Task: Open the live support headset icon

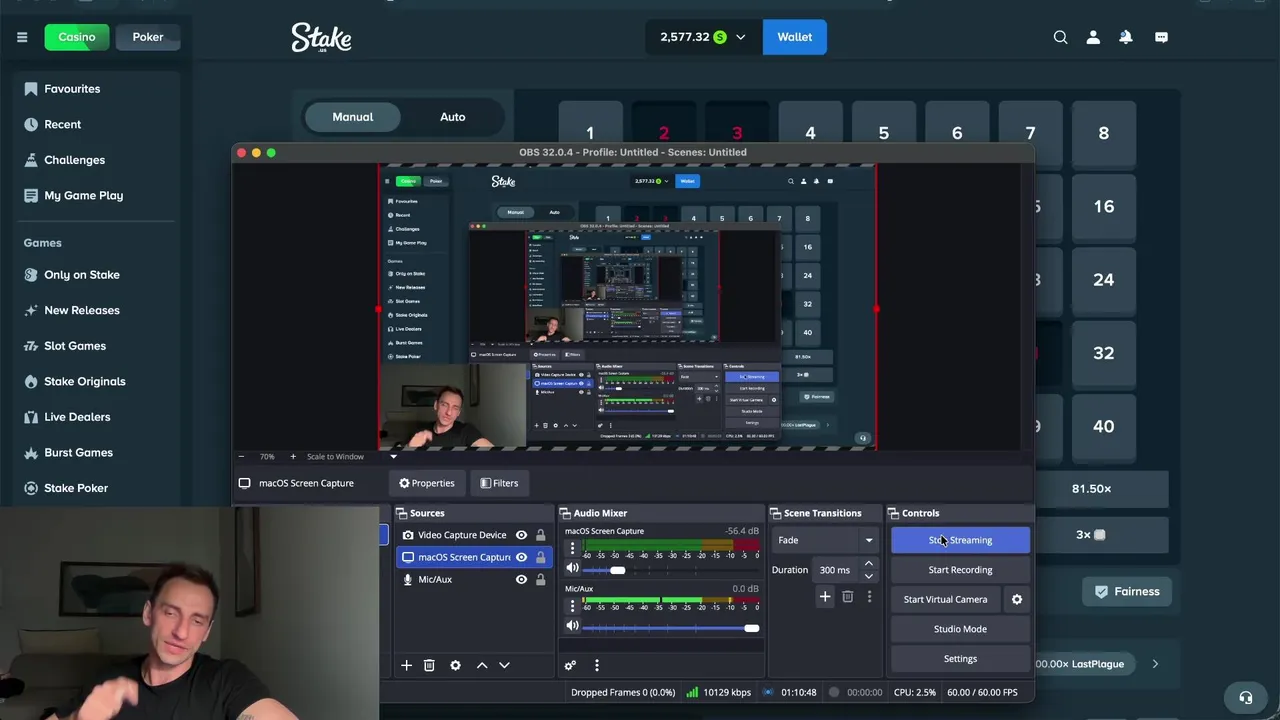Action: tap(1246, 697)
